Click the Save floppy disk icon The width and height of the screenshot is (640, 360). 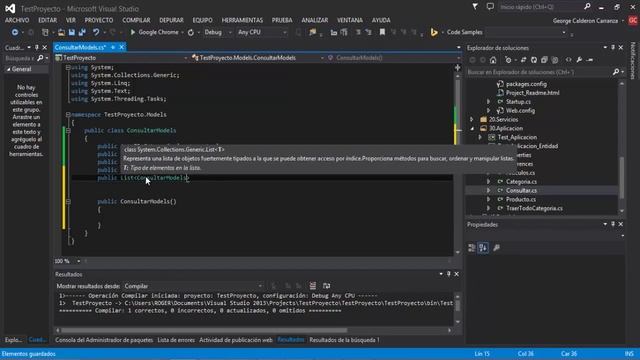(x=72, y=32)
